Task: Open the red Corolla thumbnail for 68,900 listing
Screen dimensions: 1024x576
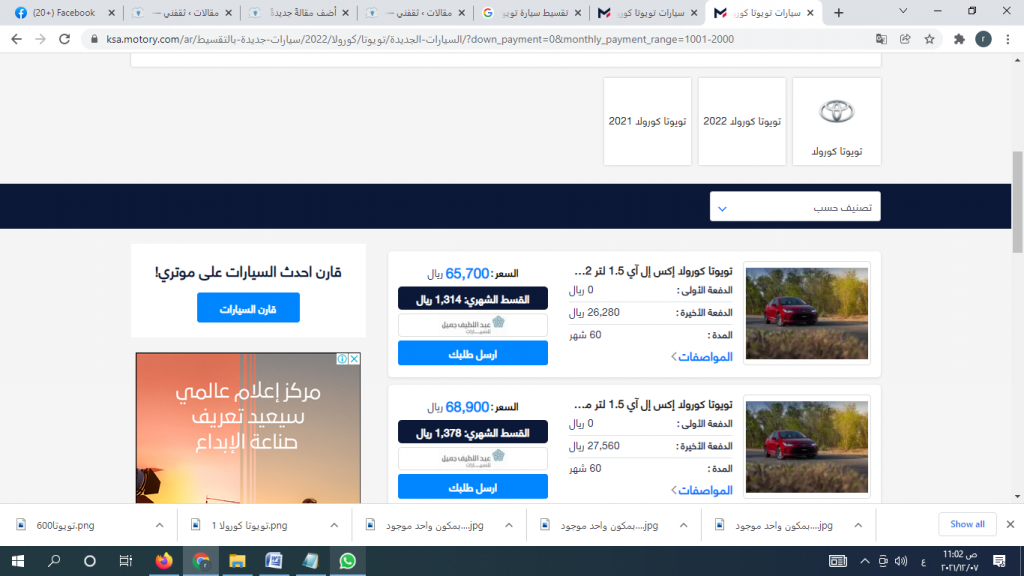Action: (x=807, y=447)
